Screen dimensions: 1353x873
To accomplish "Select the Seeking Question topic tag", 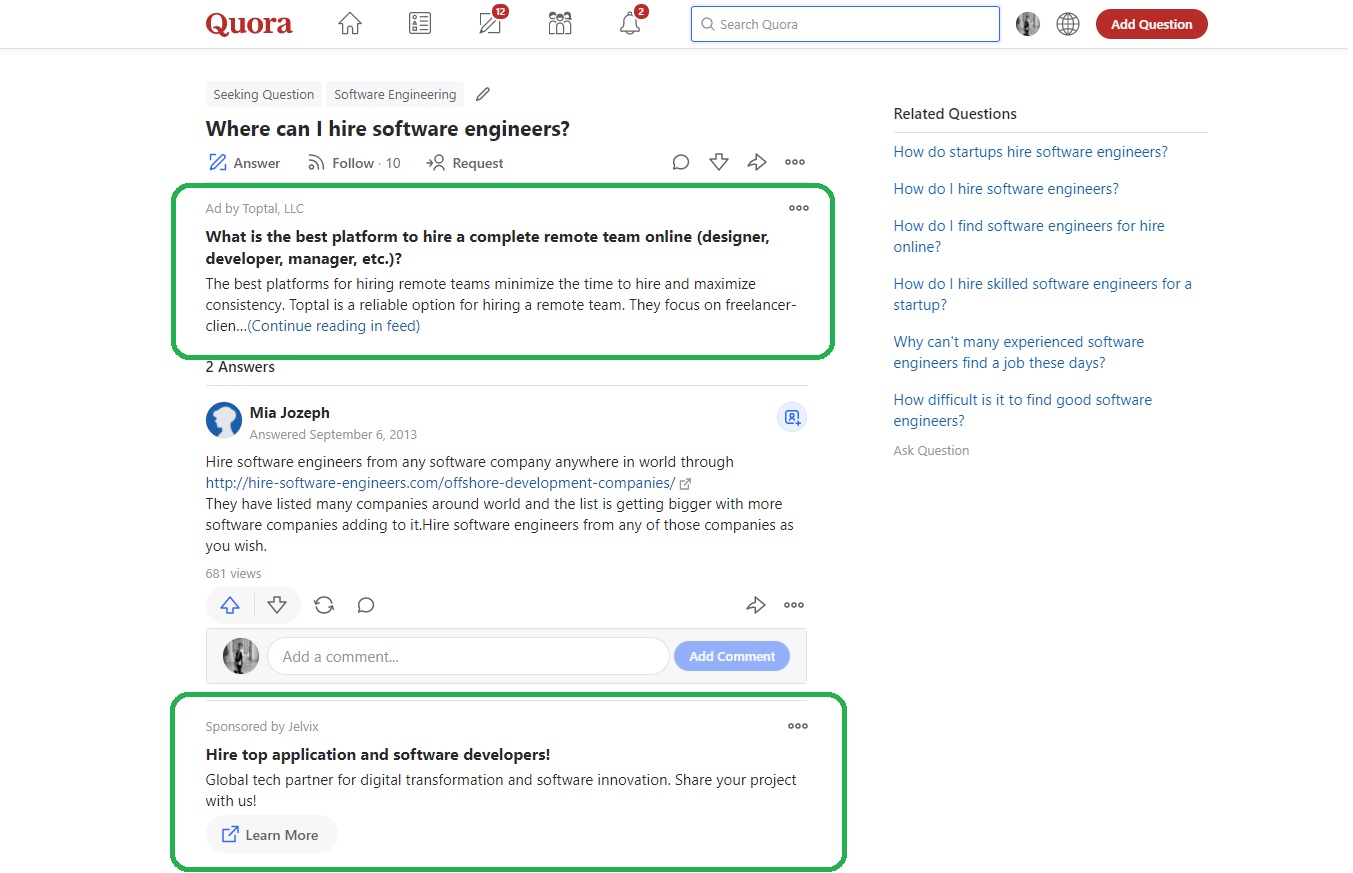I will [x=264, y=94].
